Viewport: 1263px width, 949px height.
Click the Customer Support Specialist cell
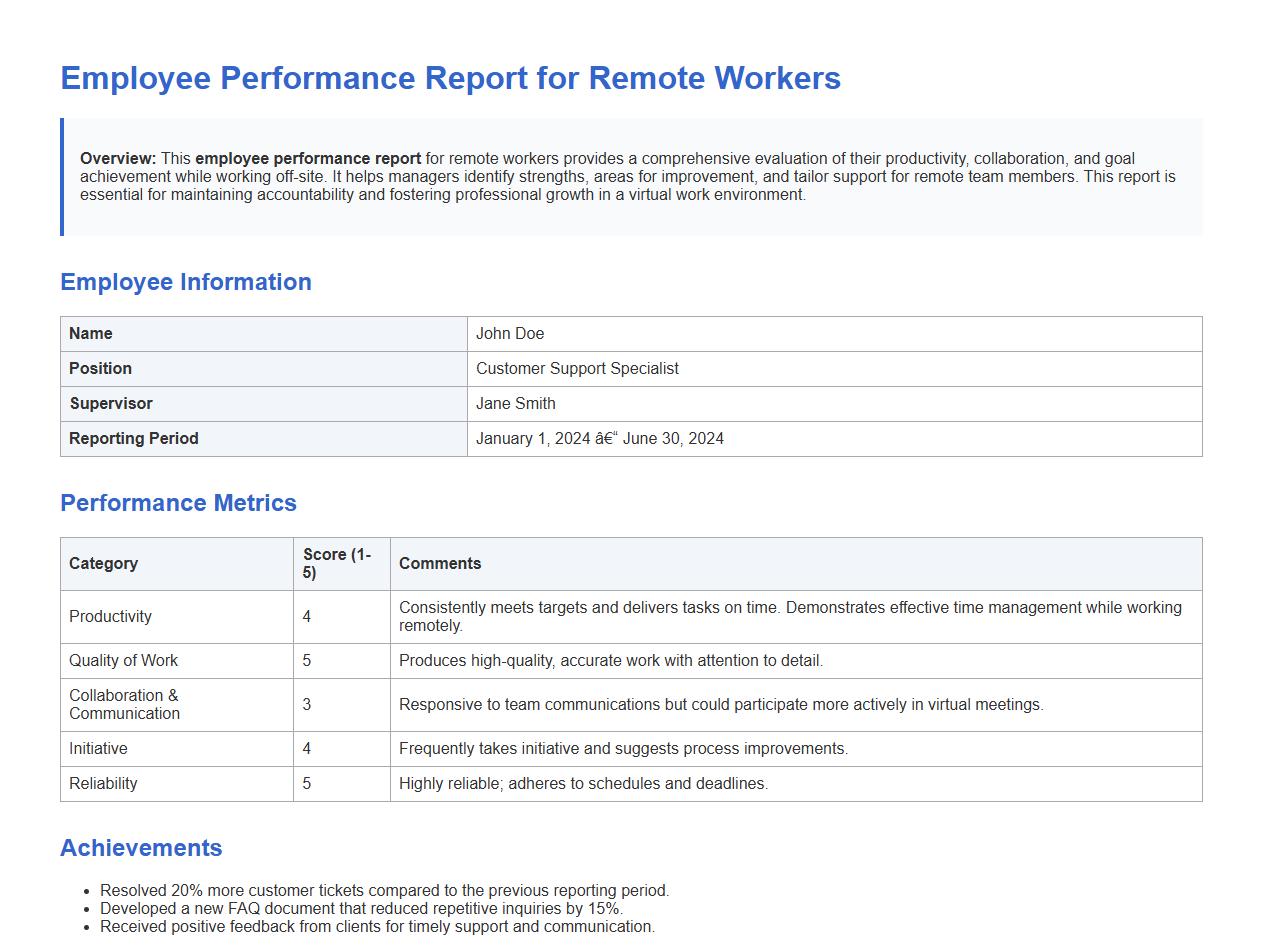(x=578, y=368)
